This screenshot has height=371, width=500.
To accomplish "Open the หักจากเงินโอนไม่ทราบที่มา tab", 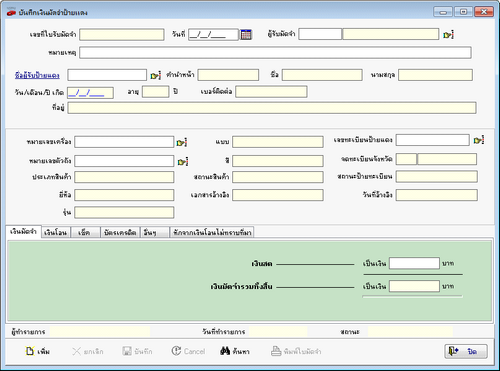I will coord(212,232).
